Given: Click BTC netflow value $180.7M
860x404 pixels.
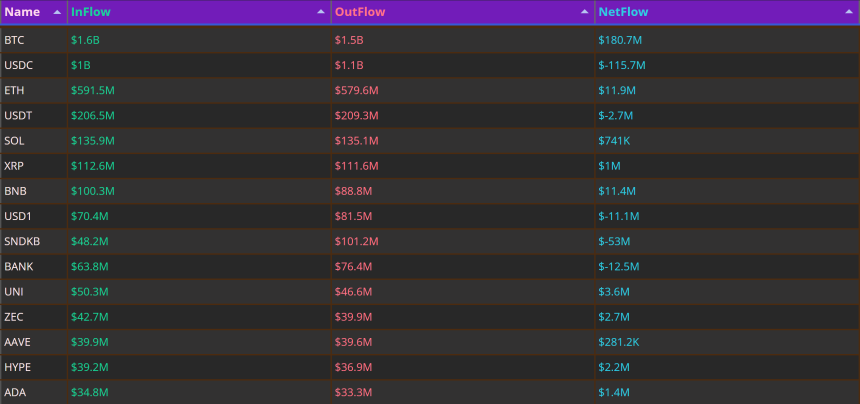Looking at the screenshot, I should [x=621, y=40].
